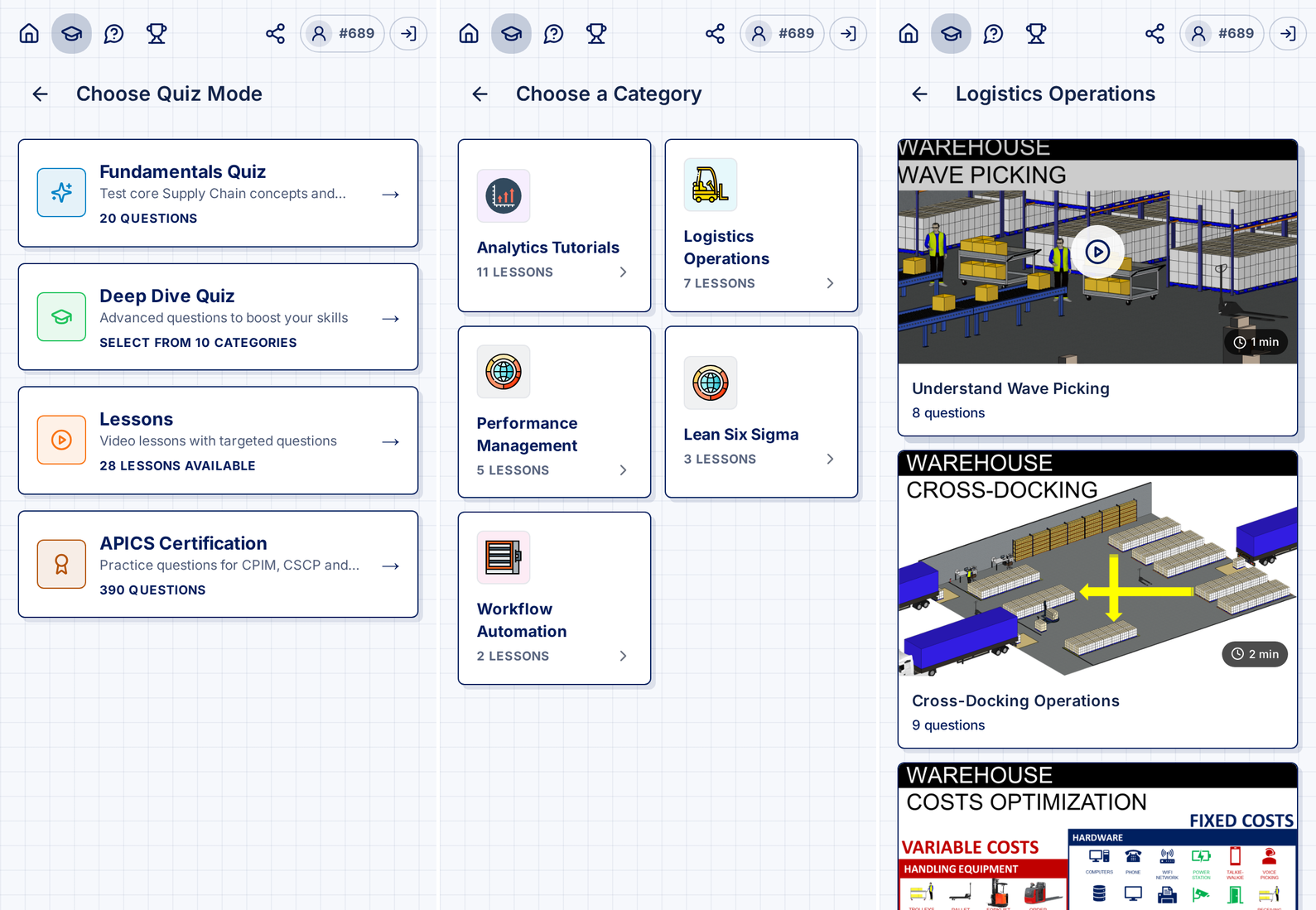Expand Logistics Operations category chevron

coord(831,283)
